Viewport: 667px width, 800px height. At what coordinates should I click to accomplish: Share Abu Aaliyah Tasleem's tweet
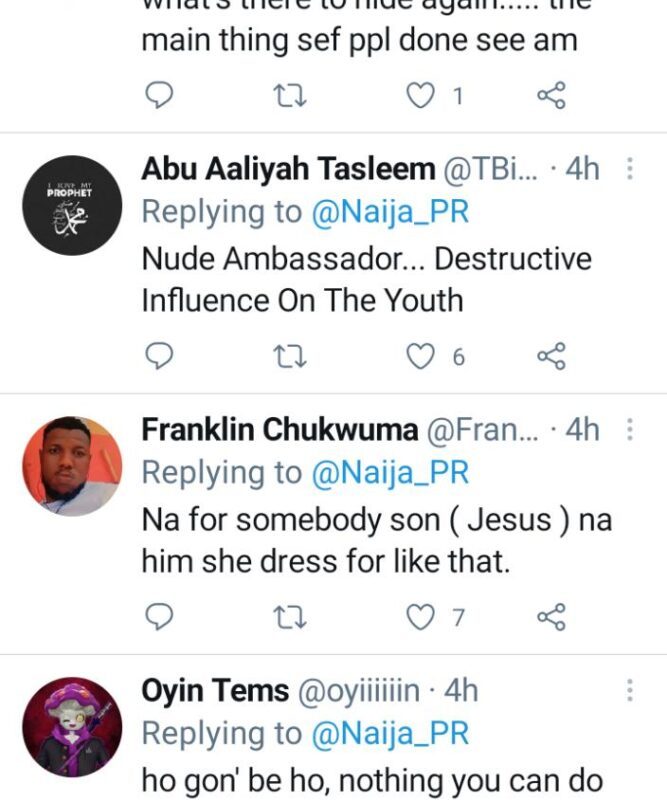point(551,355)
